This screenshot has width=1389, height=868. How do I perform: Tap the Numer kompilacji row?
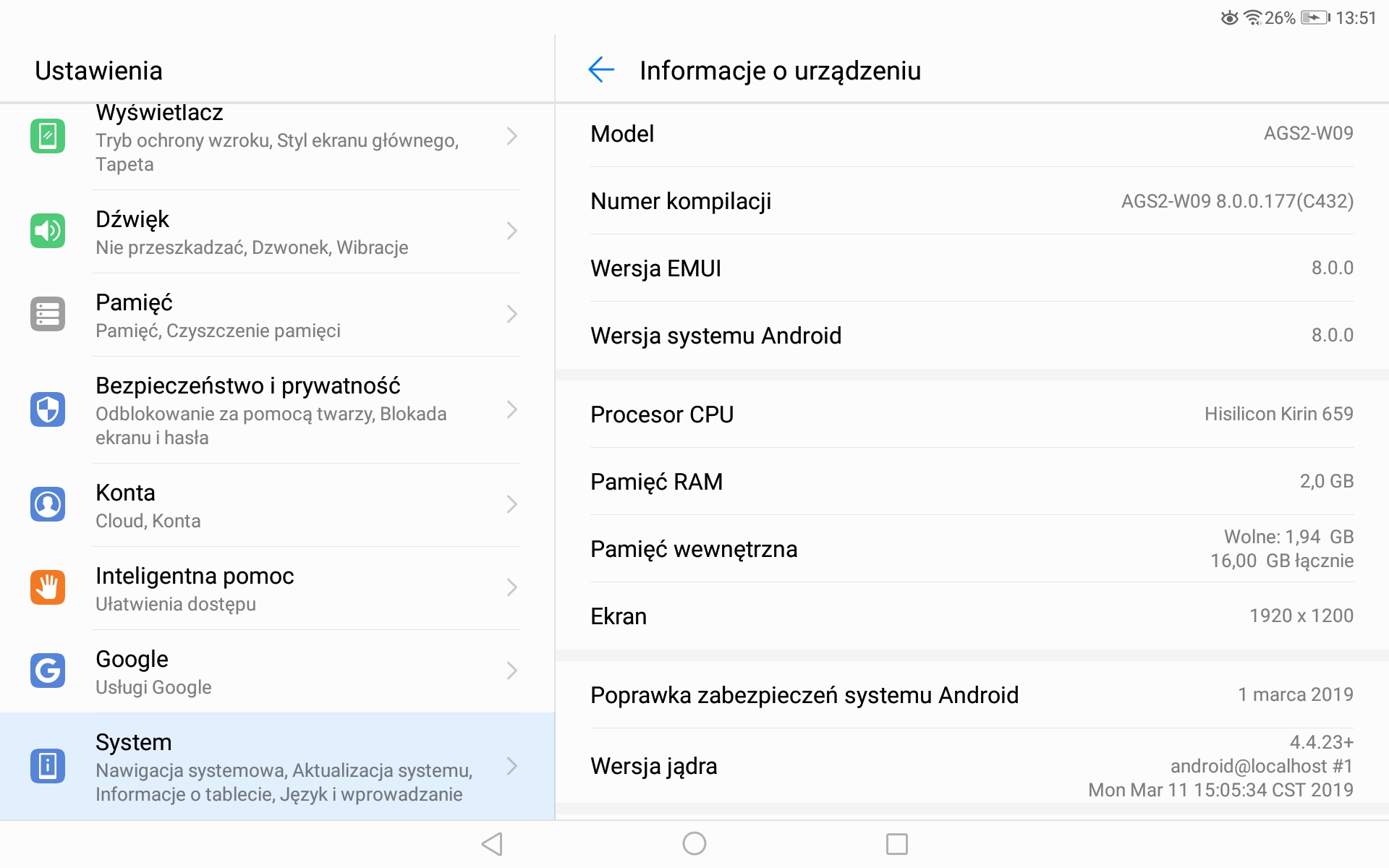972,201
